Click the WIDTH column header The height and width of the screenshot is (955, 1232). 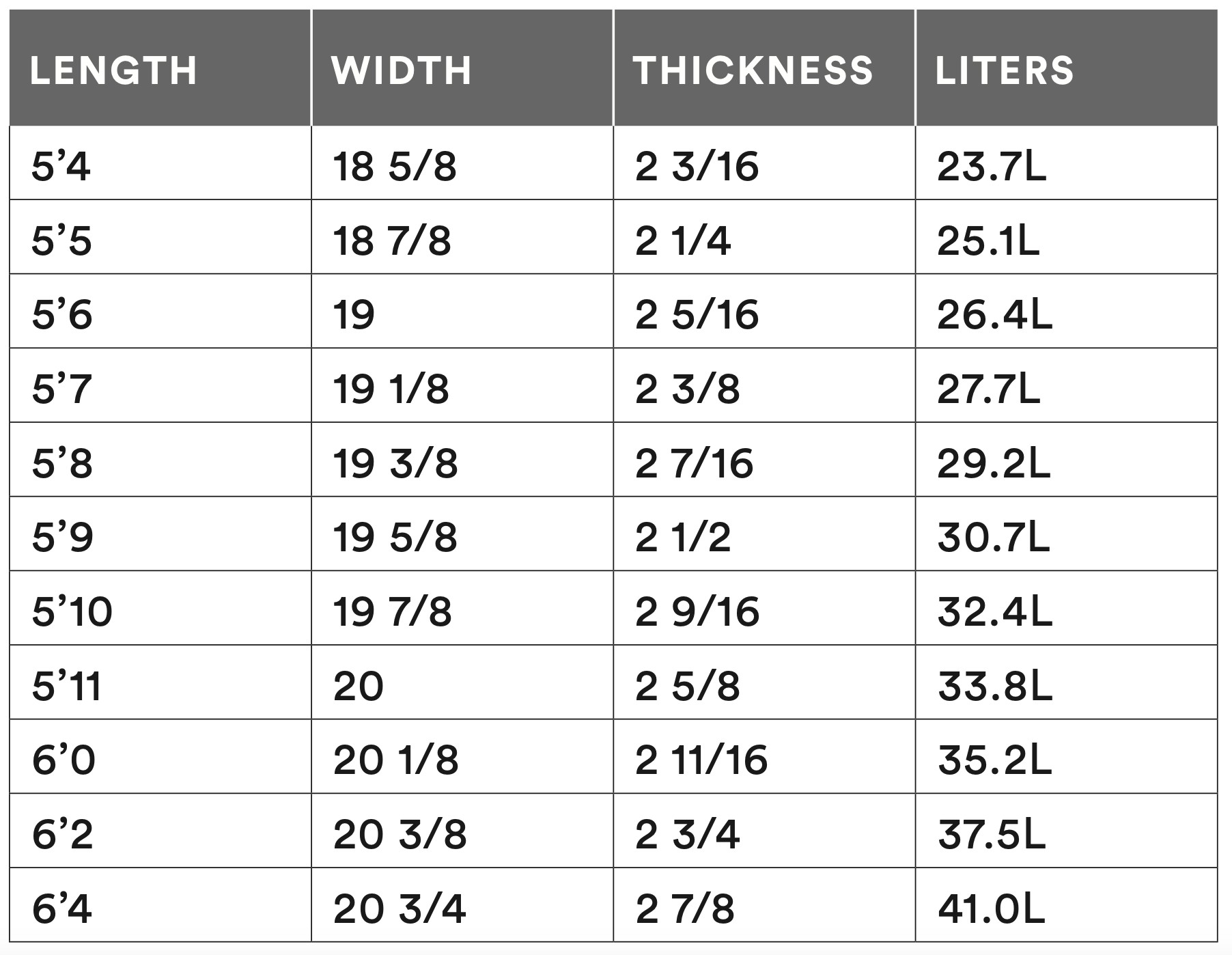coord(402,70)
